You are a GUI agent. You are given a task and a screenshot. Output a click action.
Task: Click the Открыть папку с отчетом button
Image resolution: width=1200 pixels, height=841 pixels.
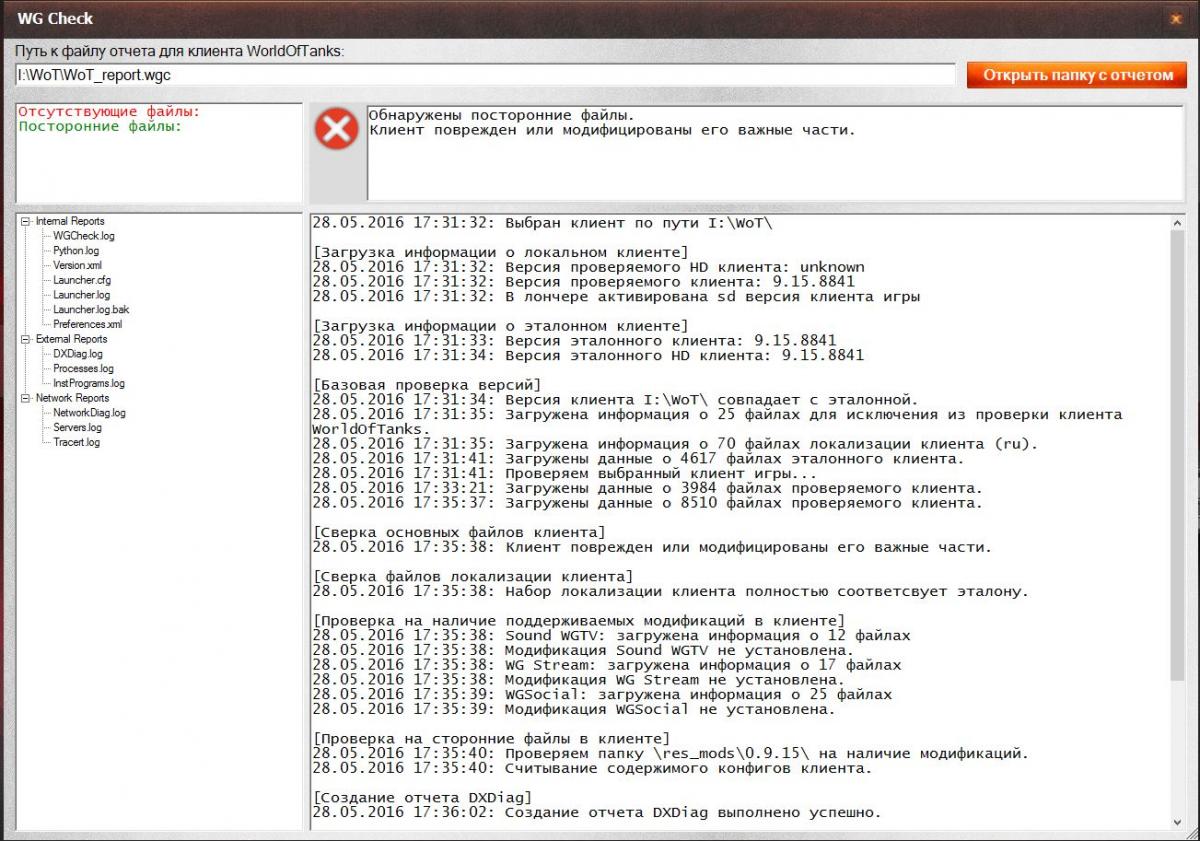tap(1077, 75)
